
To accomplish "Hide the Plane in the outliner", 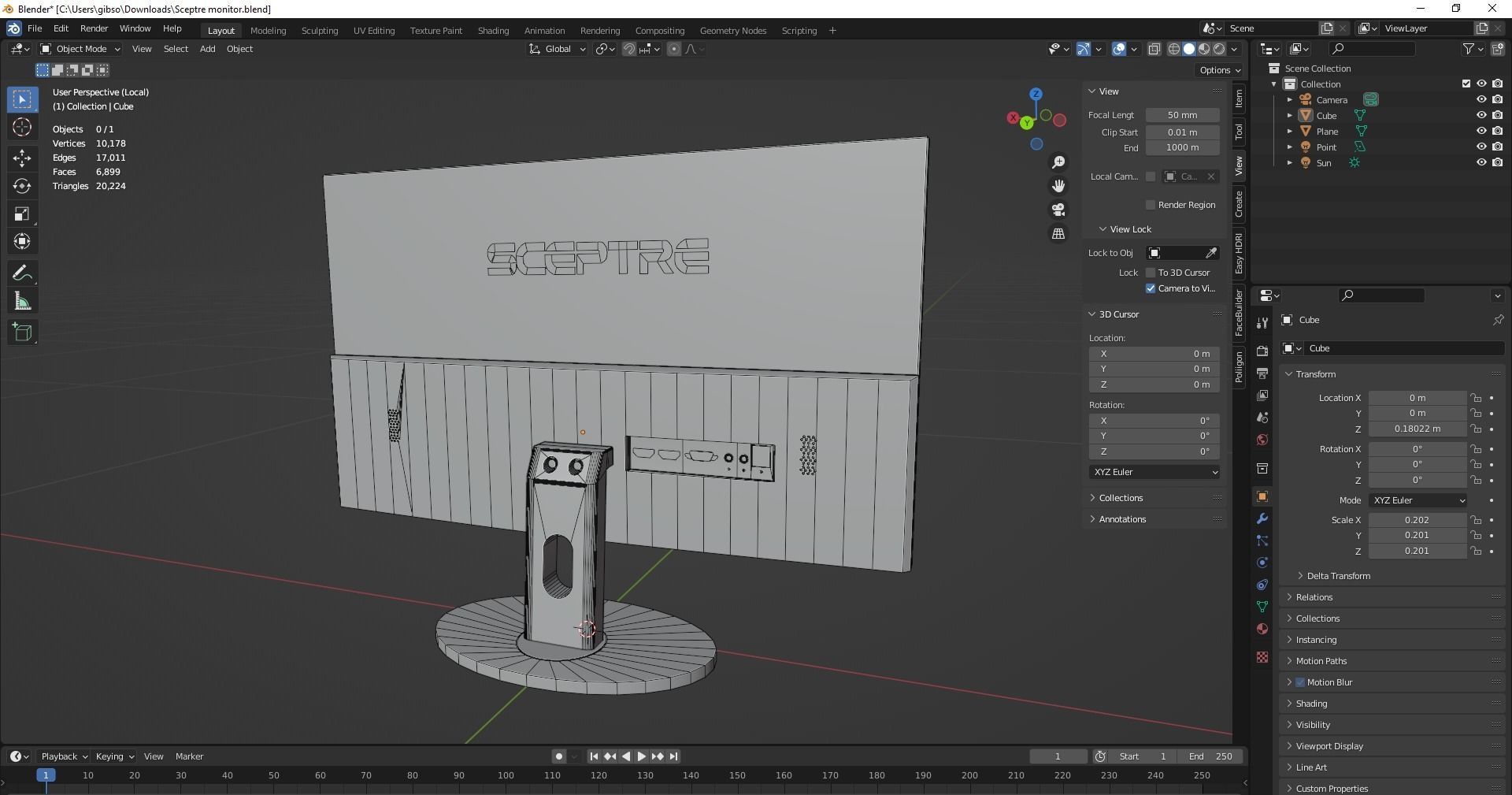I will [1481, 131].
